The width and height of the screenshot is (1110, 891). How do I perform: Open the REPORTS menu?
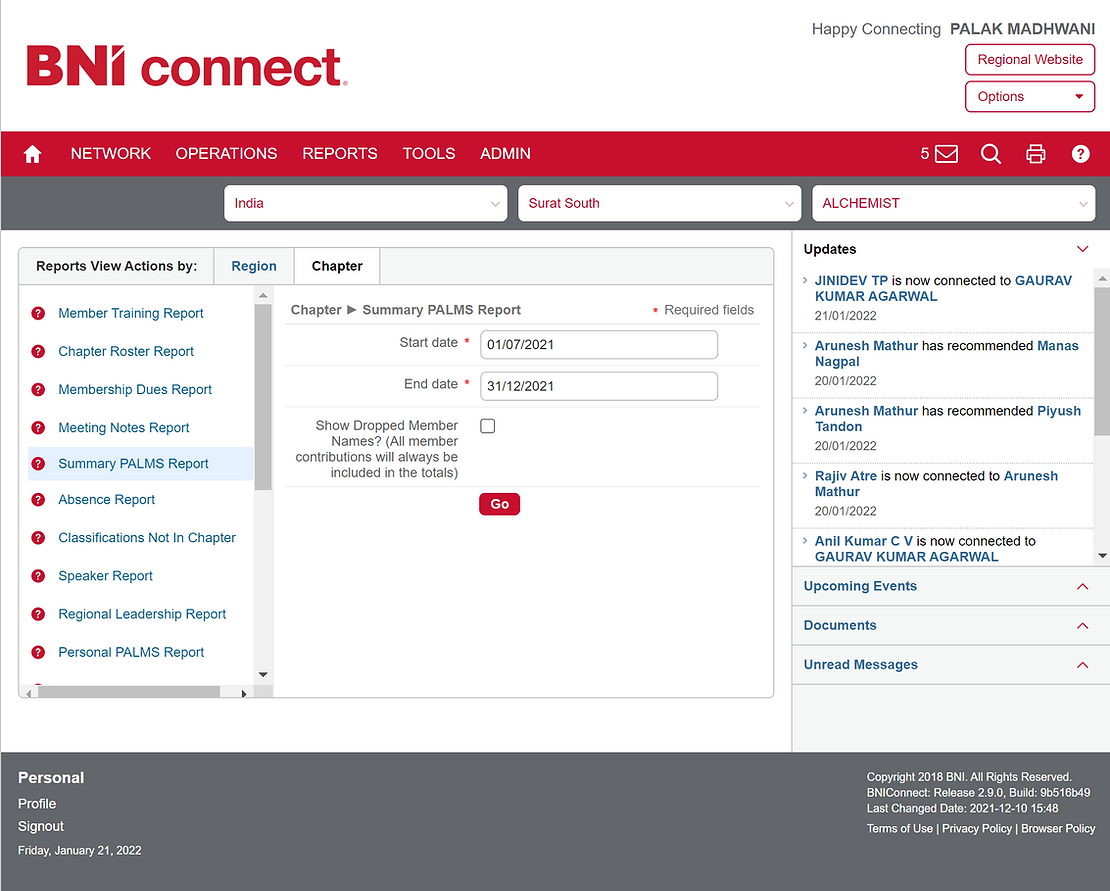coord(340,154)
